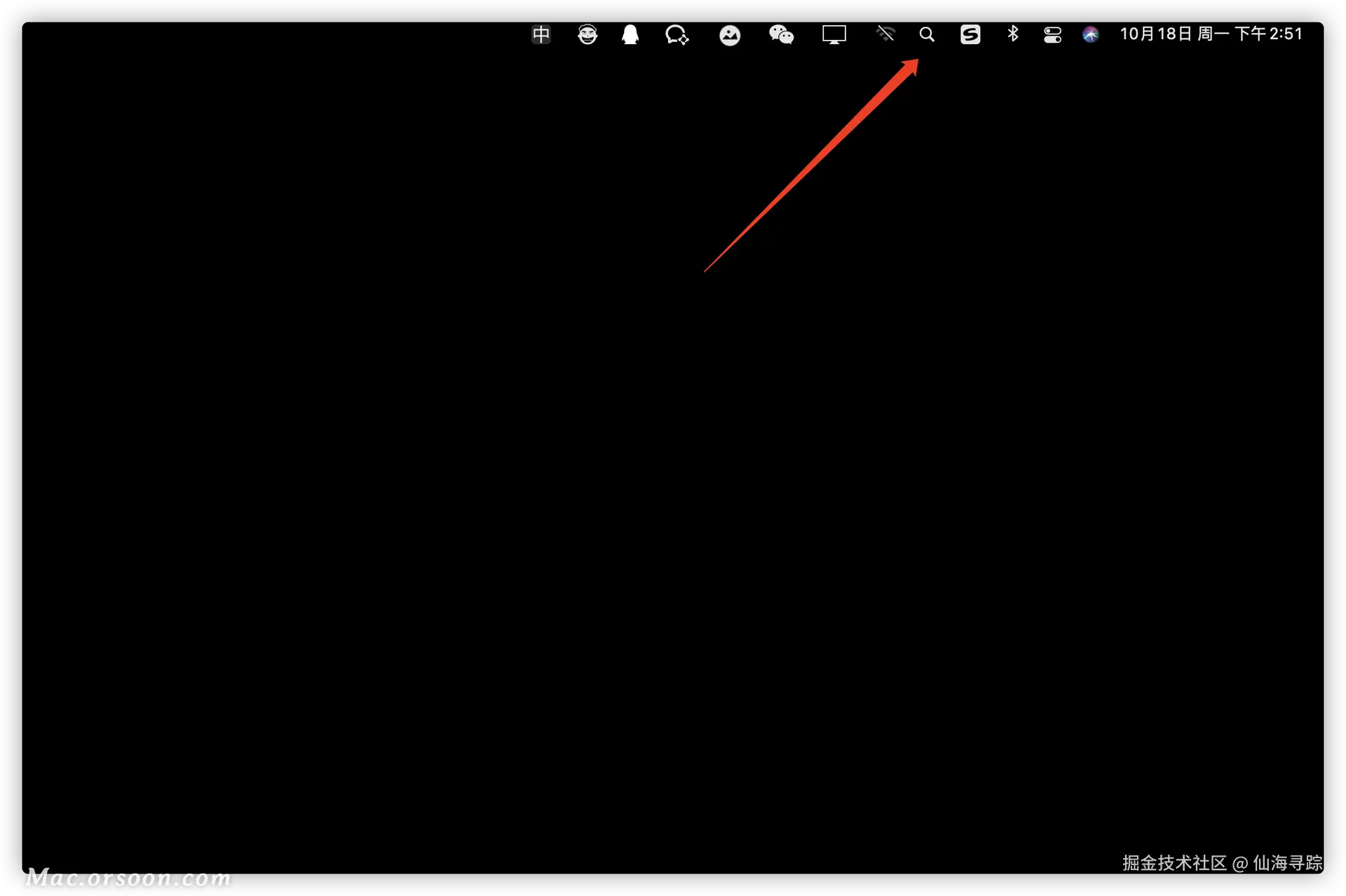This screenshot has height=896, width=1346.
Task: Open the display mirroring monitor menu
Action: click(834, 34)
